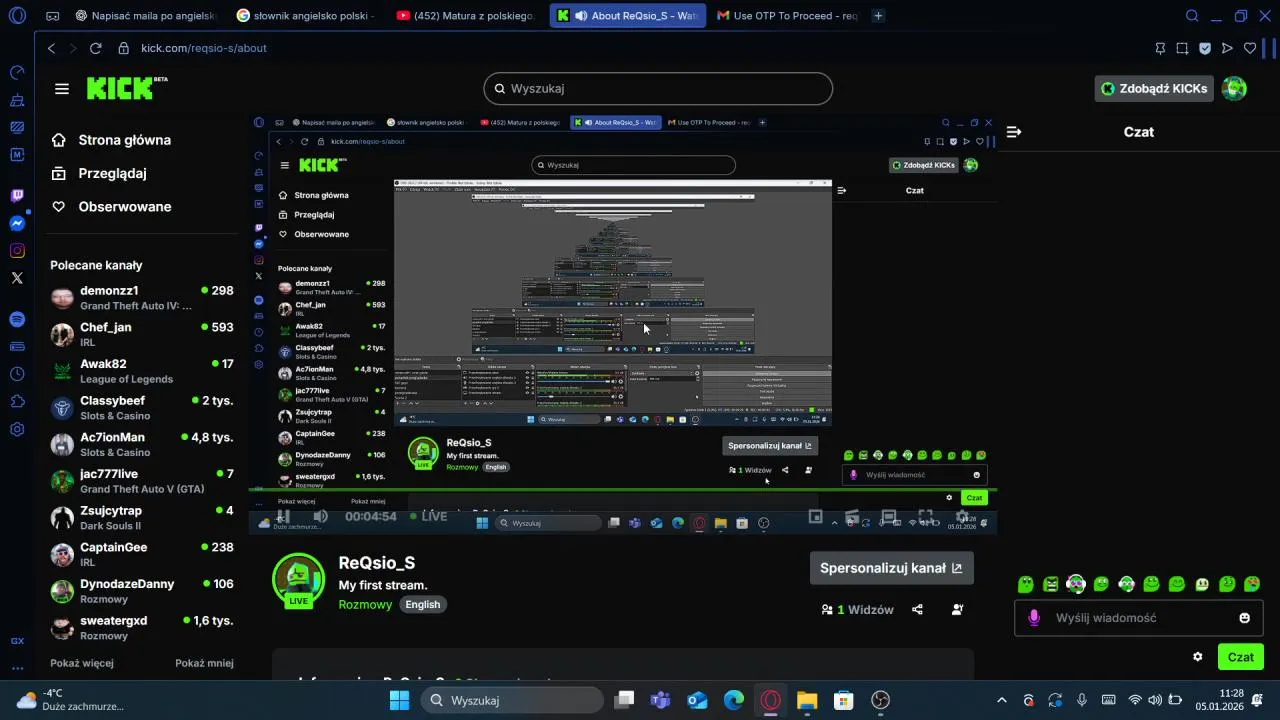
Task: Open Twitch in Opera sidebar
Action: point(17,196)
